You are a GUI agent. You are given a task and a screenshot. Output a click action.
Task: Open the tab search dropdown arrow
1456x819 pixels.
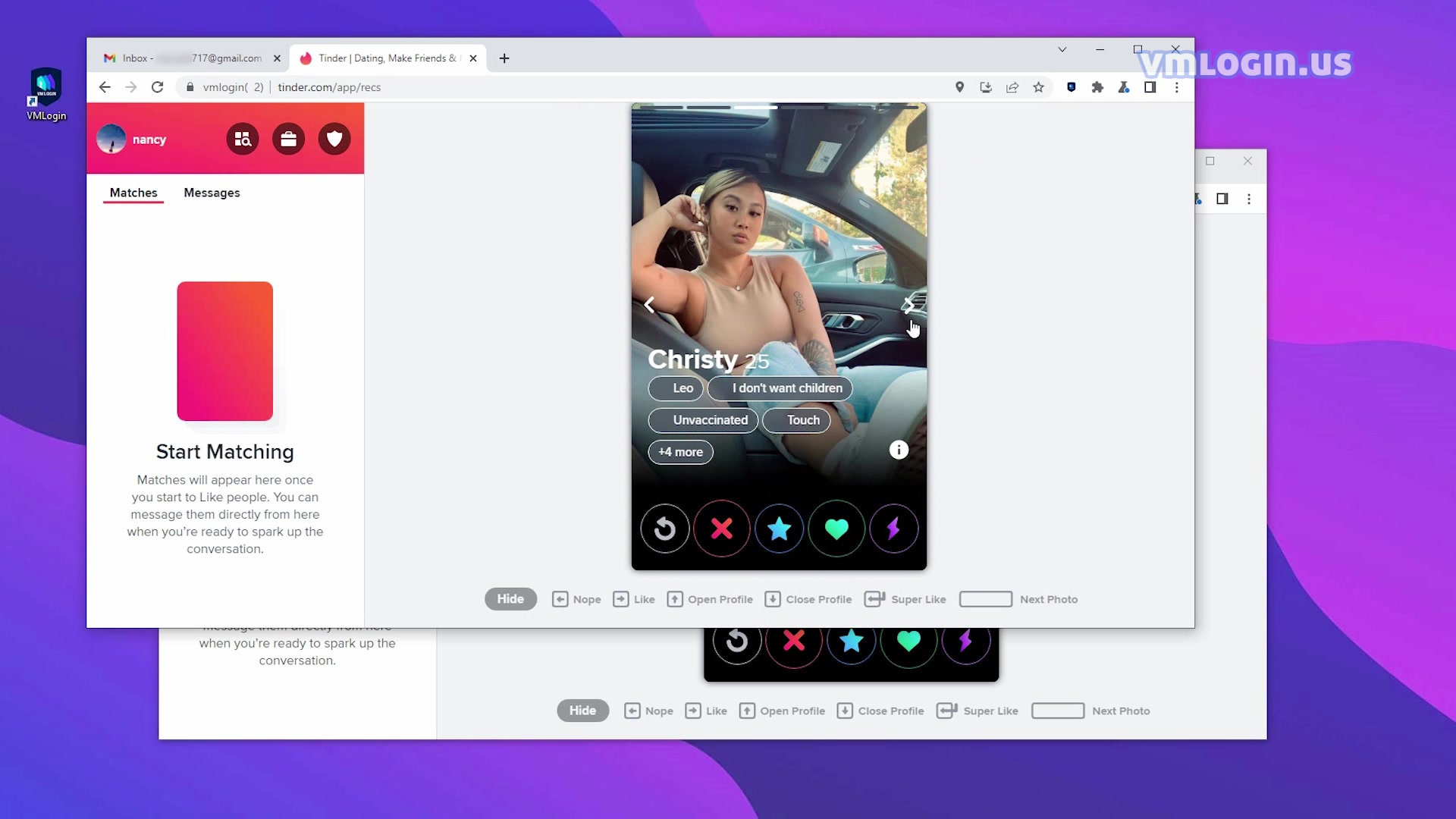click(1062, 49)
